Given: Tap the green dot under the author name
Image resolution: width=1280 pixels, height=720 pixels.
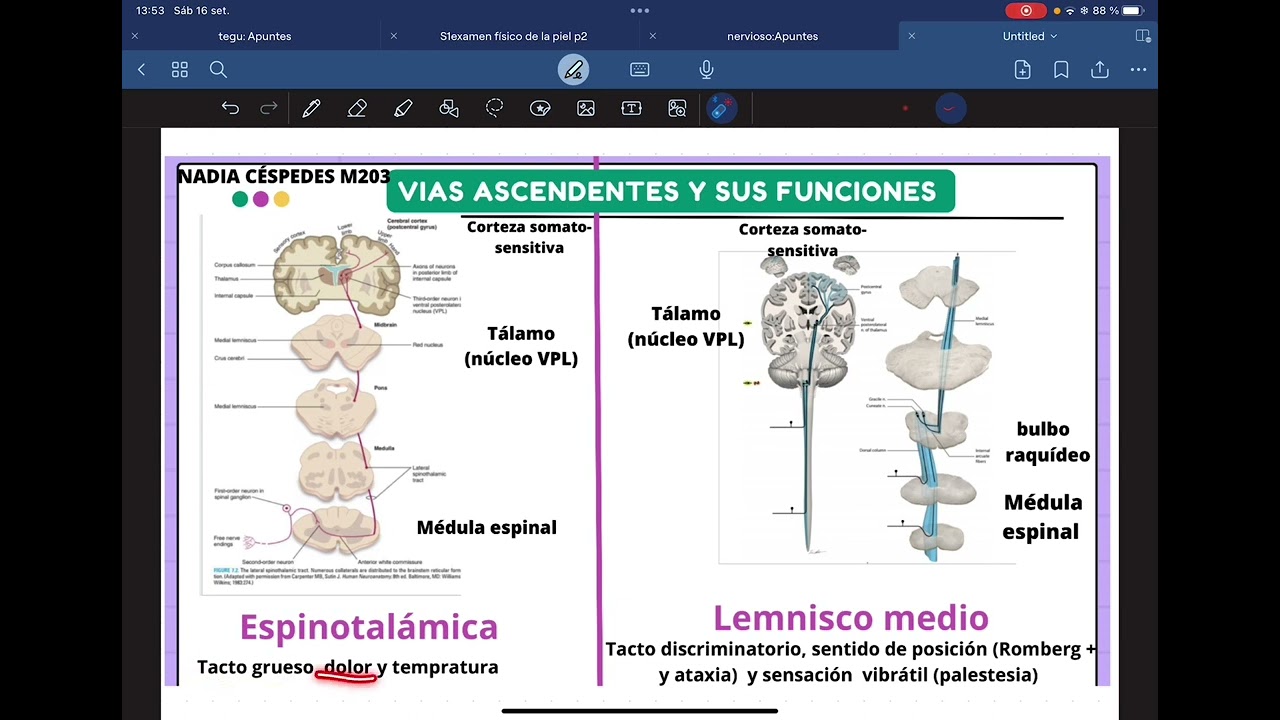Looking at the screenshot, I should click(240, 199).
